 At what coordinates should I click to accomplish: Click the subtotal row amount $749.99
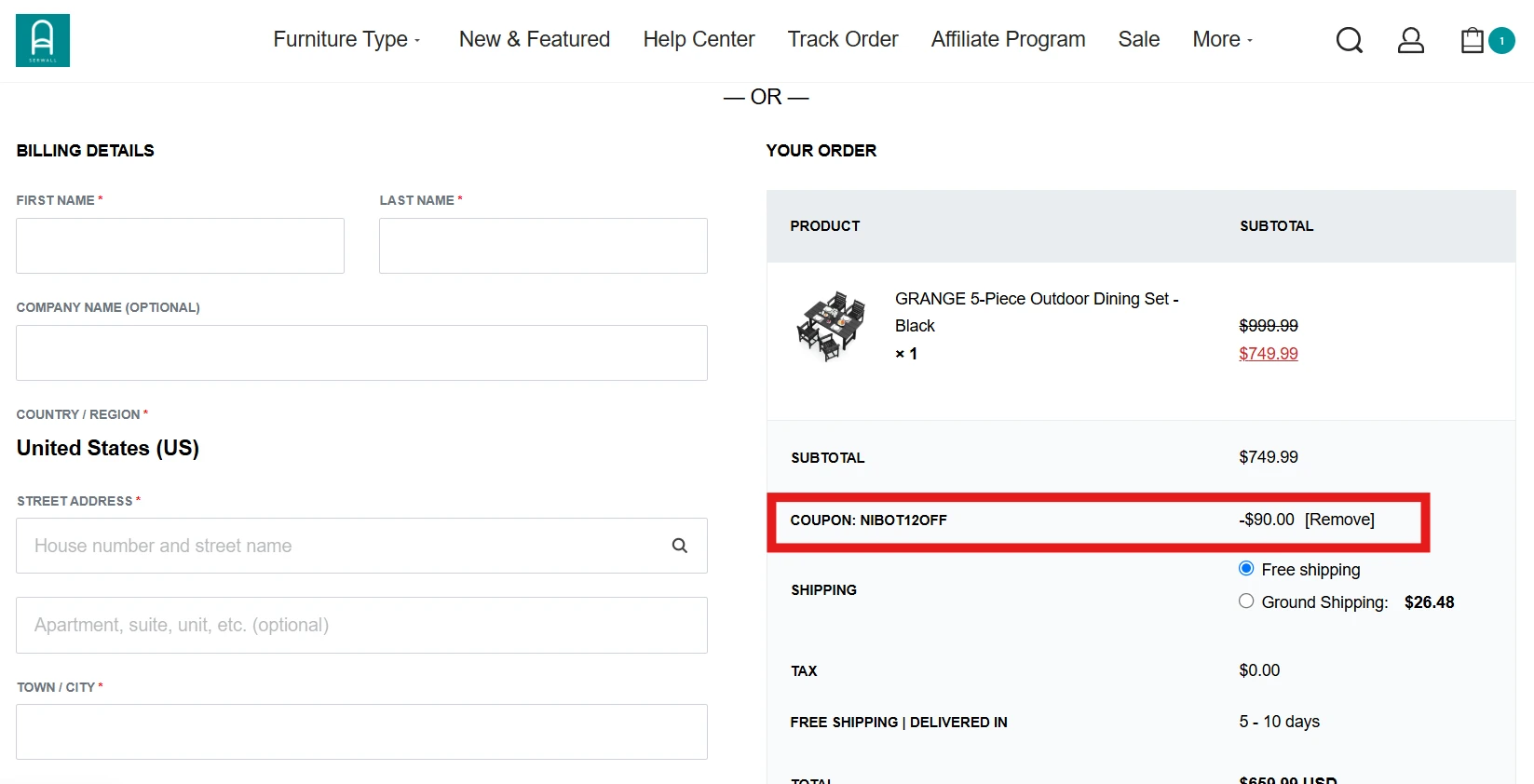[x=1269, y=457]
